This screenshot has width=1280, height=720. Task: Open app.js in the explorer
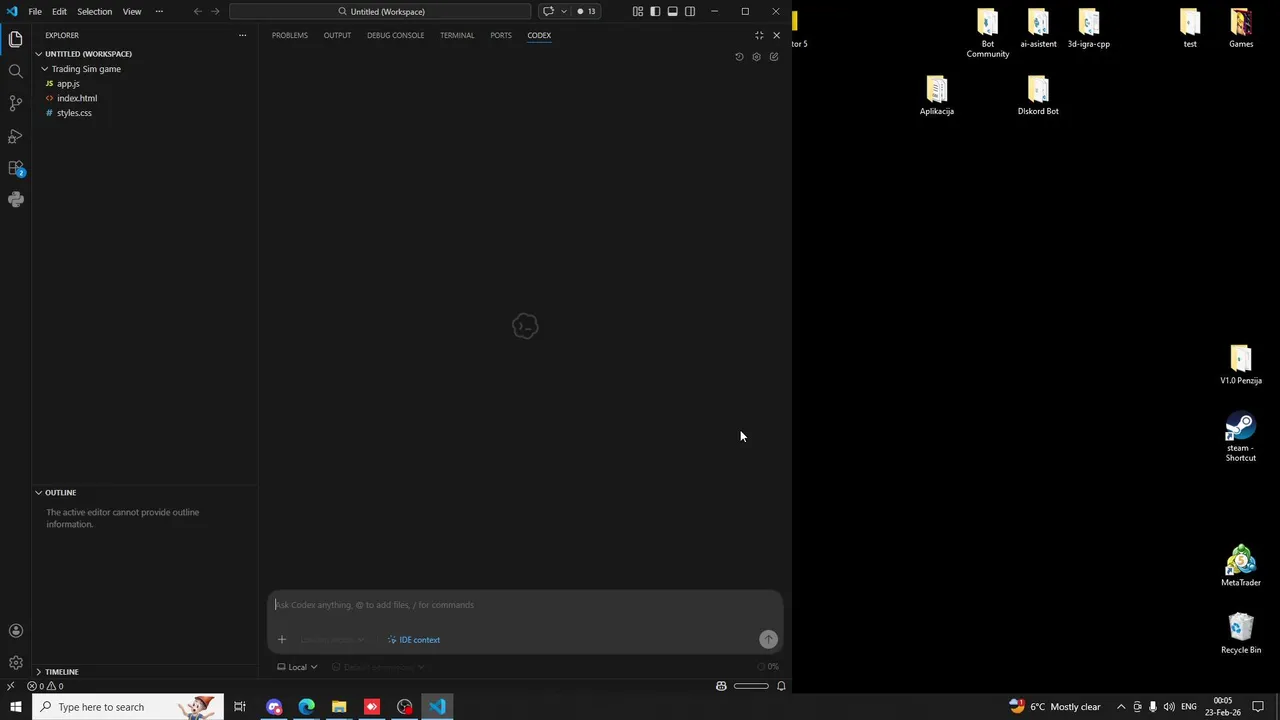(x=145, y=84)
